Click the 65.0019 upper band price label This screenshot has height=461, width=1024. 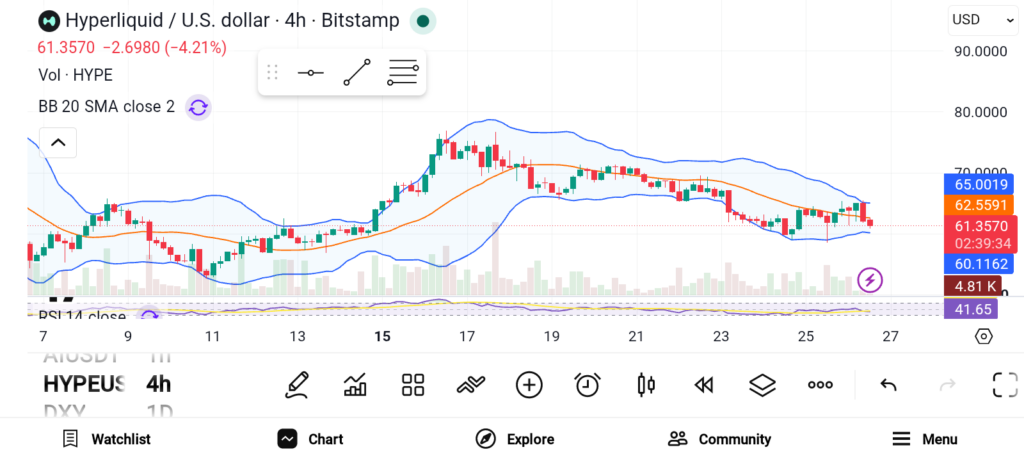(980, 185)
